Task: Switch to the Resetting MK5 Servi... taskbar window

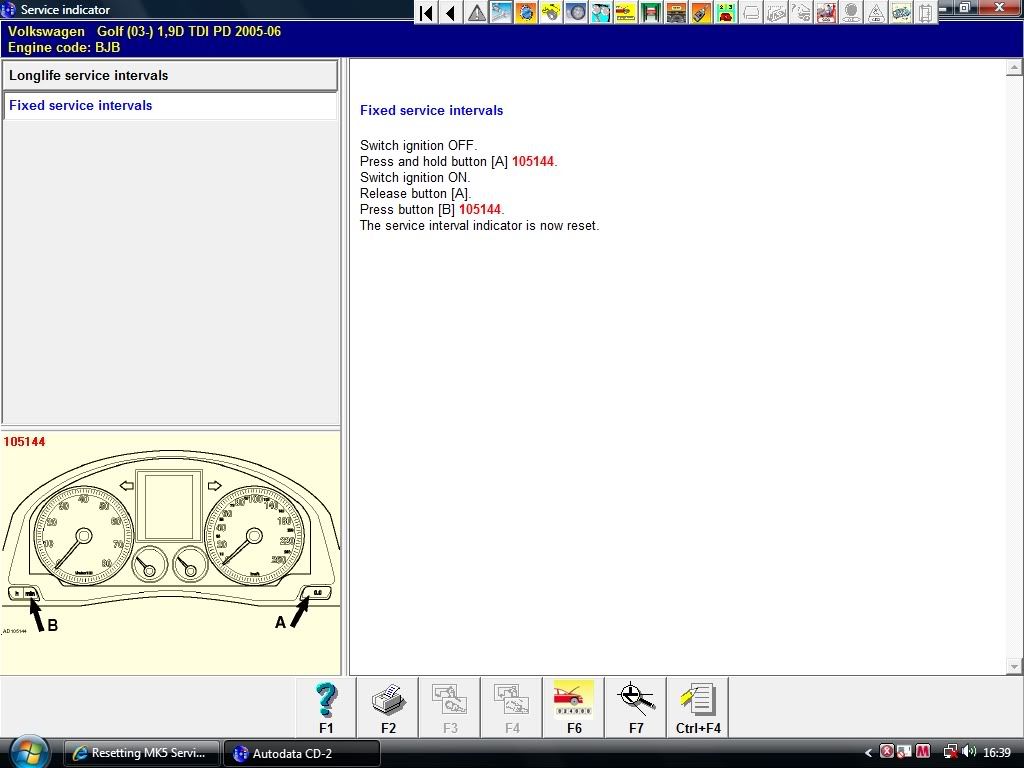Action: coord(142,753)
